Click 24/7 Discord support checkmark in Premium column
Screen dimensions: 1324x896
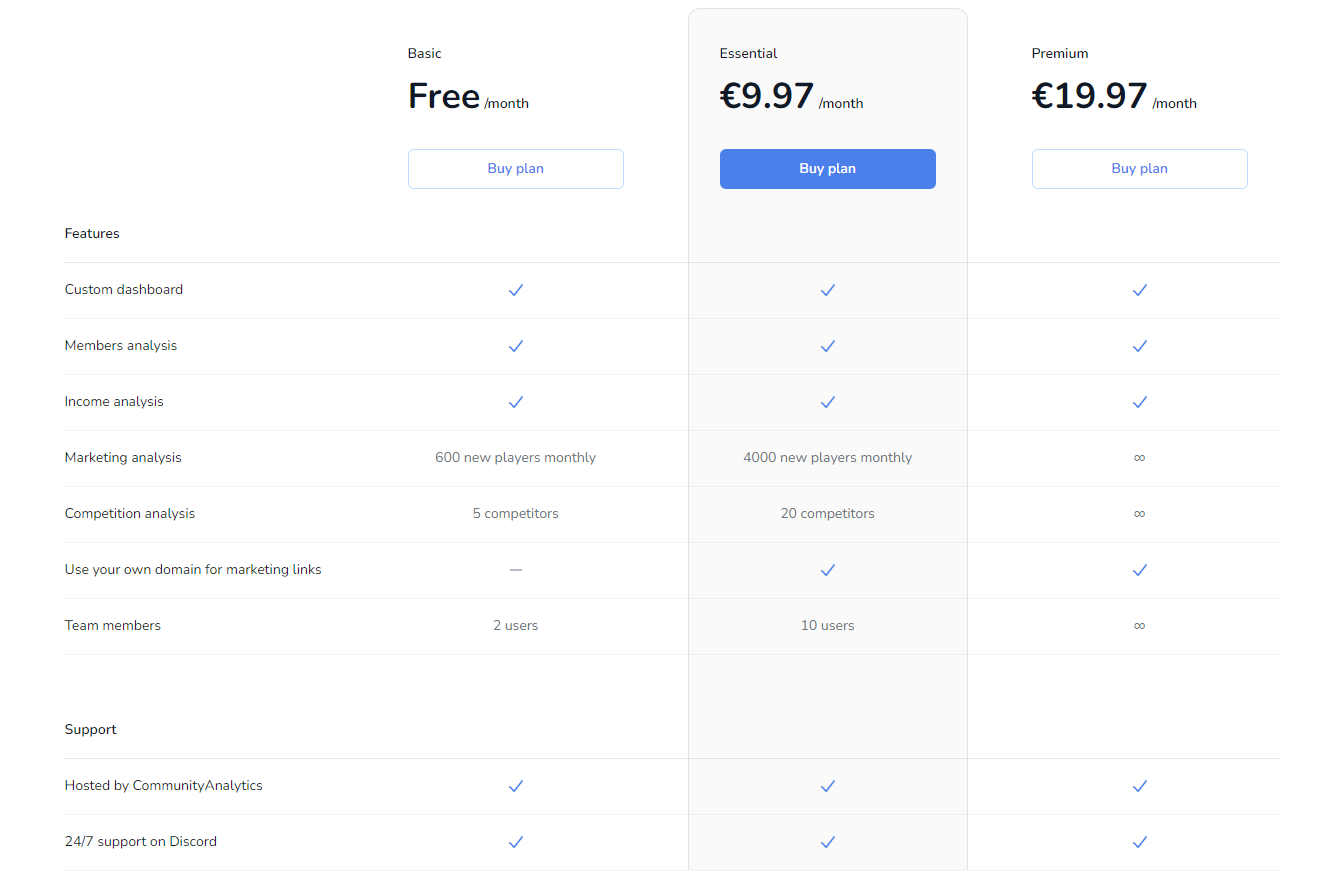tap(1140, 842)
